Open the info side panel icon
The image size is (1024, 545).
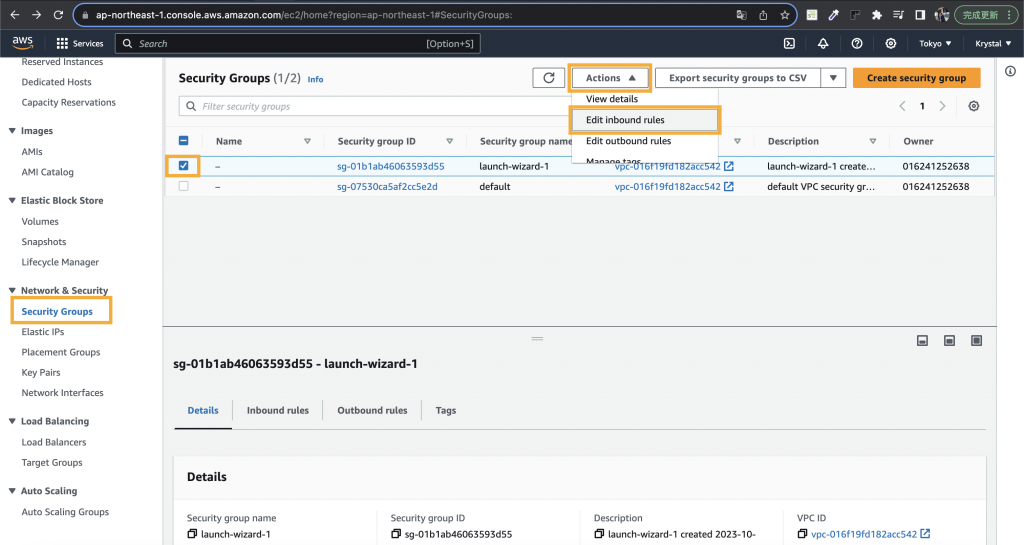coord(1010,71)
